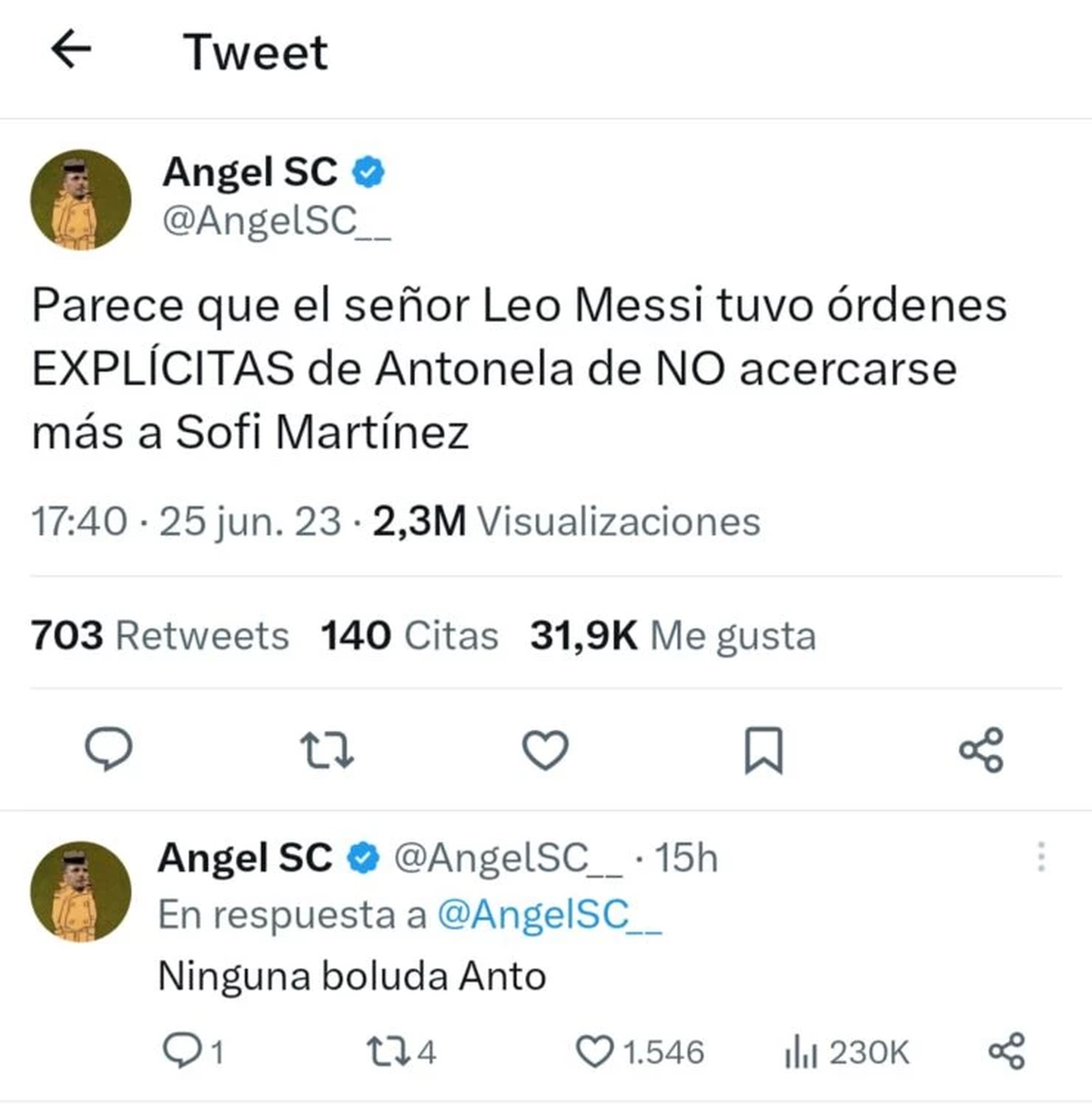This screenshot has height=1109, width=1092.
Task: View the 31,9K Me gusta list
Action: (673, 636)
